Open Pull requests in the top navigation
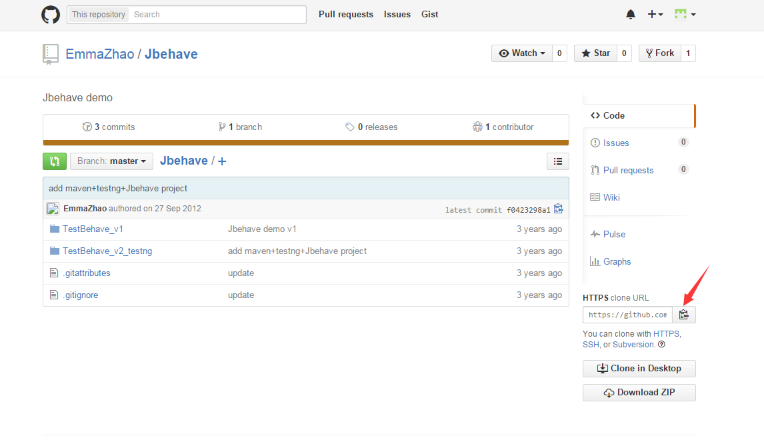The height and width of the screenshot is (445, 764). coord(345,14)
